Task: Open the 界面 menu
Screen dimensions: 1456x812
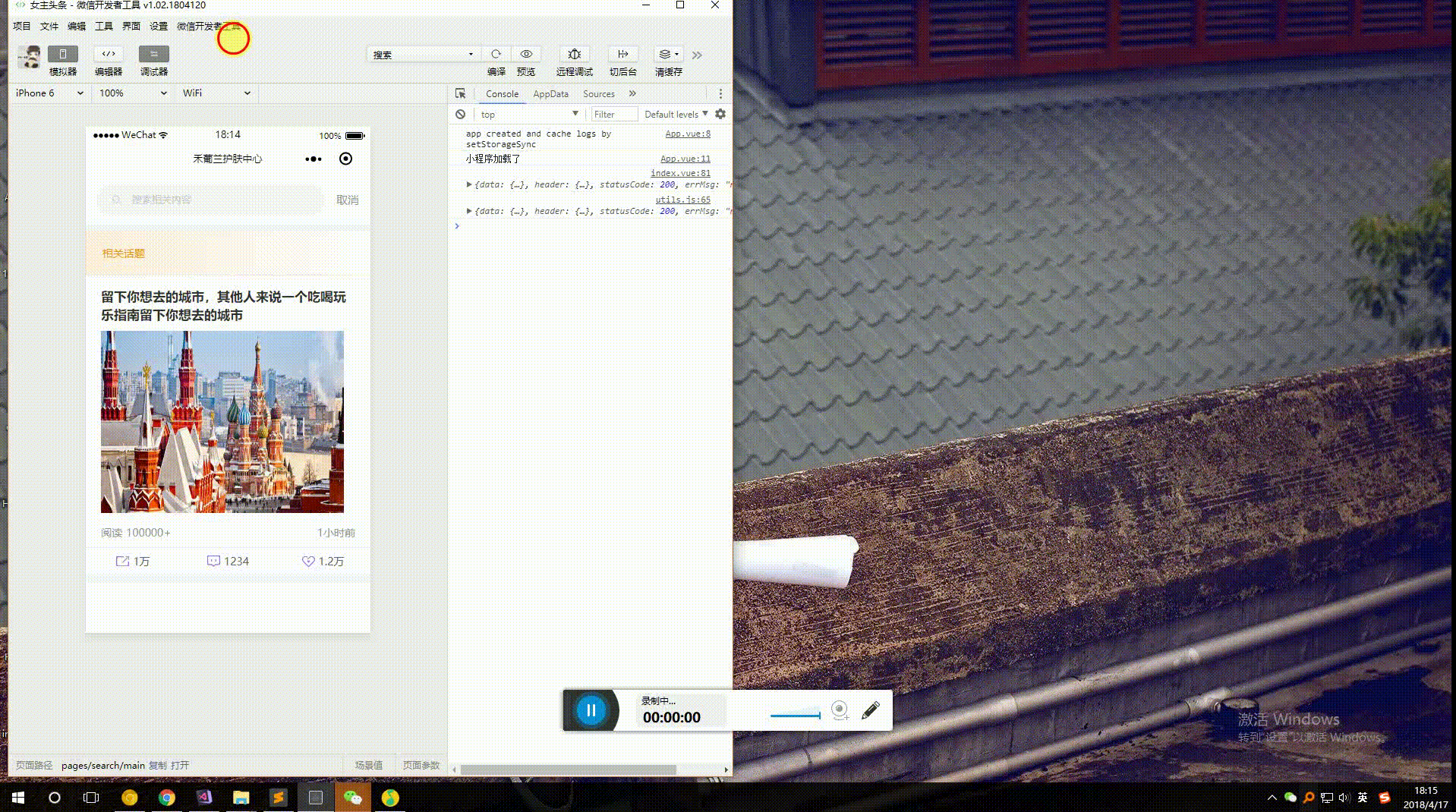Action: pyautogui.click(x=131, y=26)
